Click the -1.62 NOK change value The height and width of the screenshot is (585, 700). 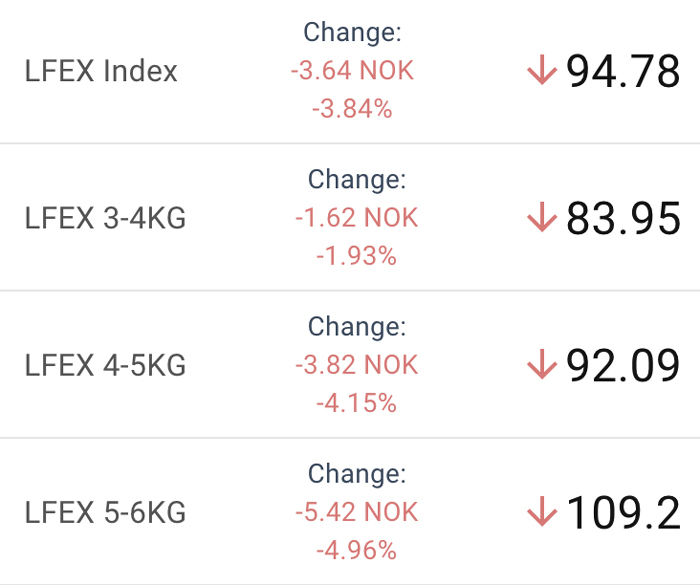coord(357,218)
